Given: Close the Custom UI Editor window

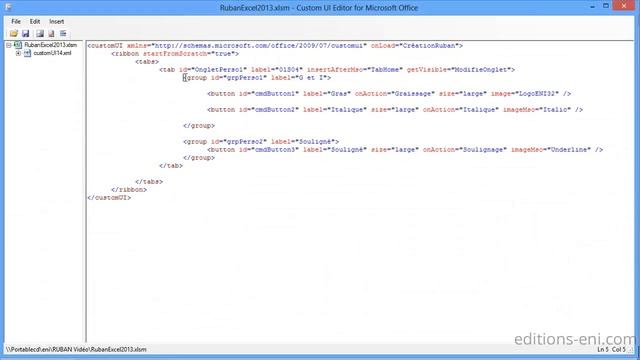Looking at the screenshot, I should click(x=624, y=6).
